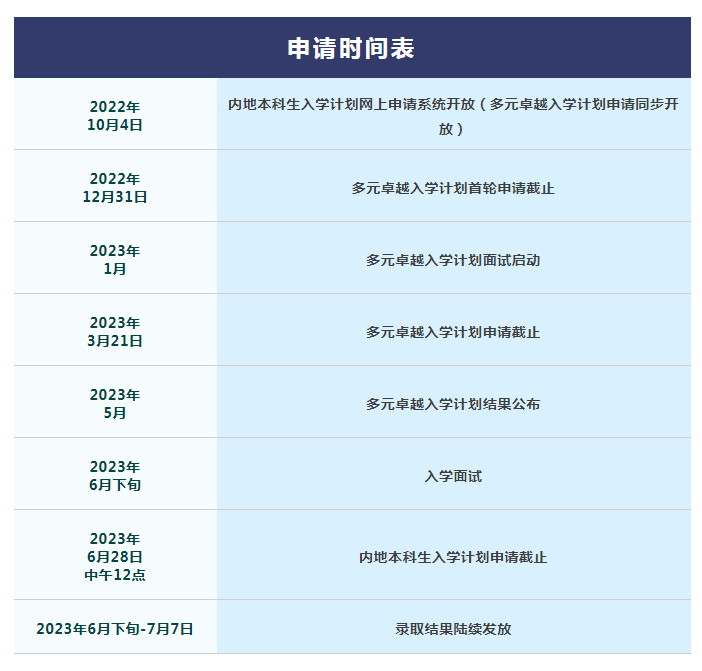Click the 申请时间表 table header
Screen dimensions: 702x671
pos(351,48)
